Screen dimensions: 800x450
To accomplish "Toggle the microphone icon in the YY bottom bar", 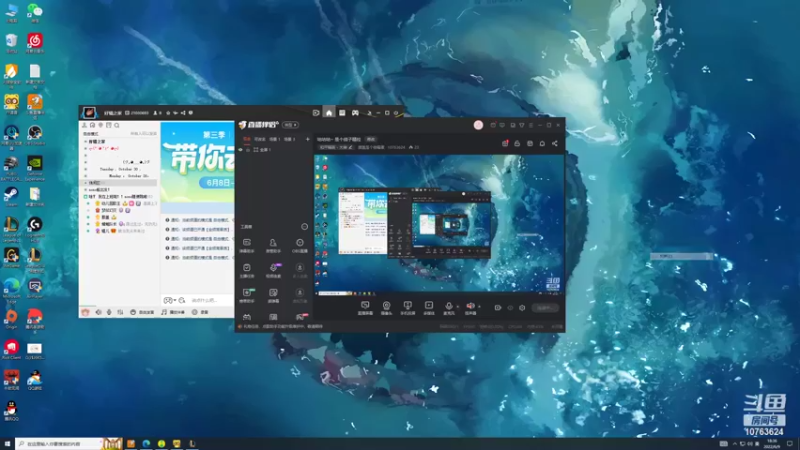I will [x=109, y=312].
